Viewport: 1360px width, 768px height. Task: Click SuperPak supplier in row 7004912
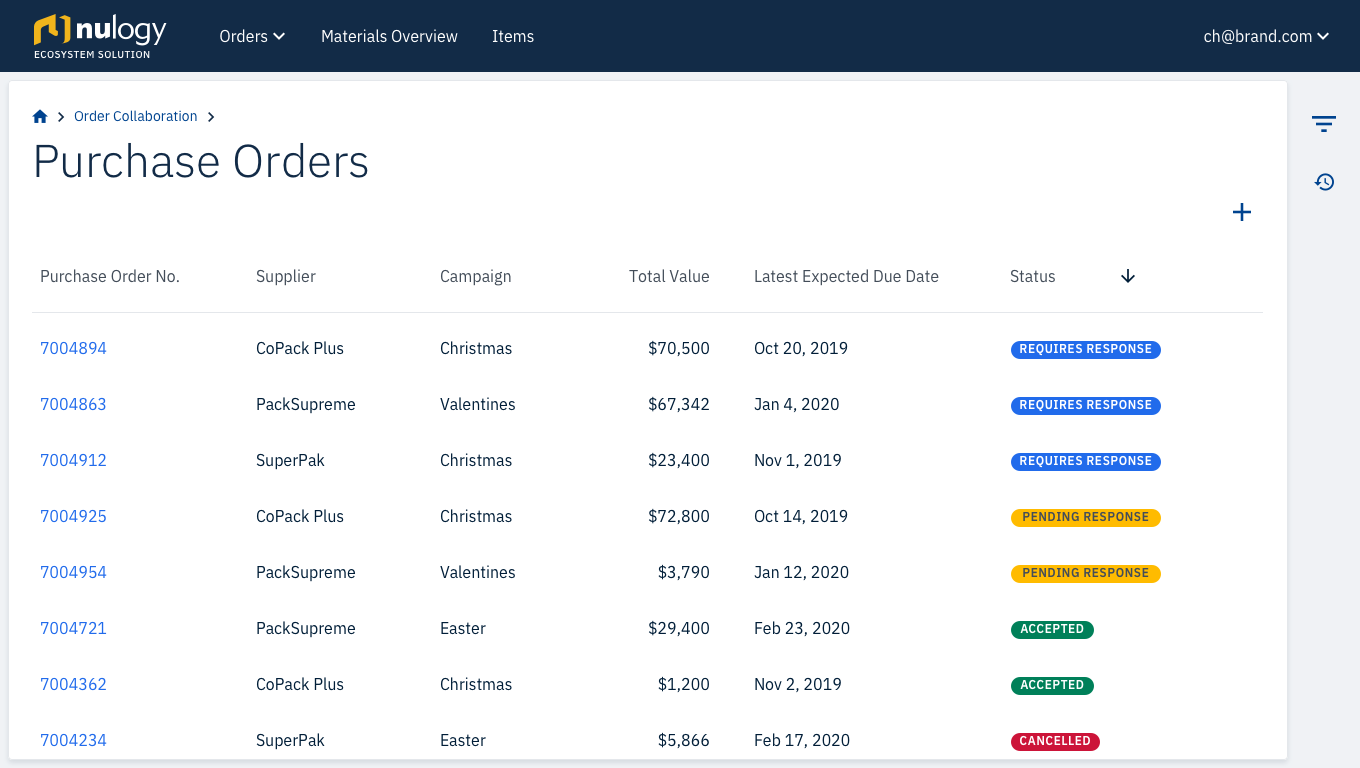click(x=290, y=460)
